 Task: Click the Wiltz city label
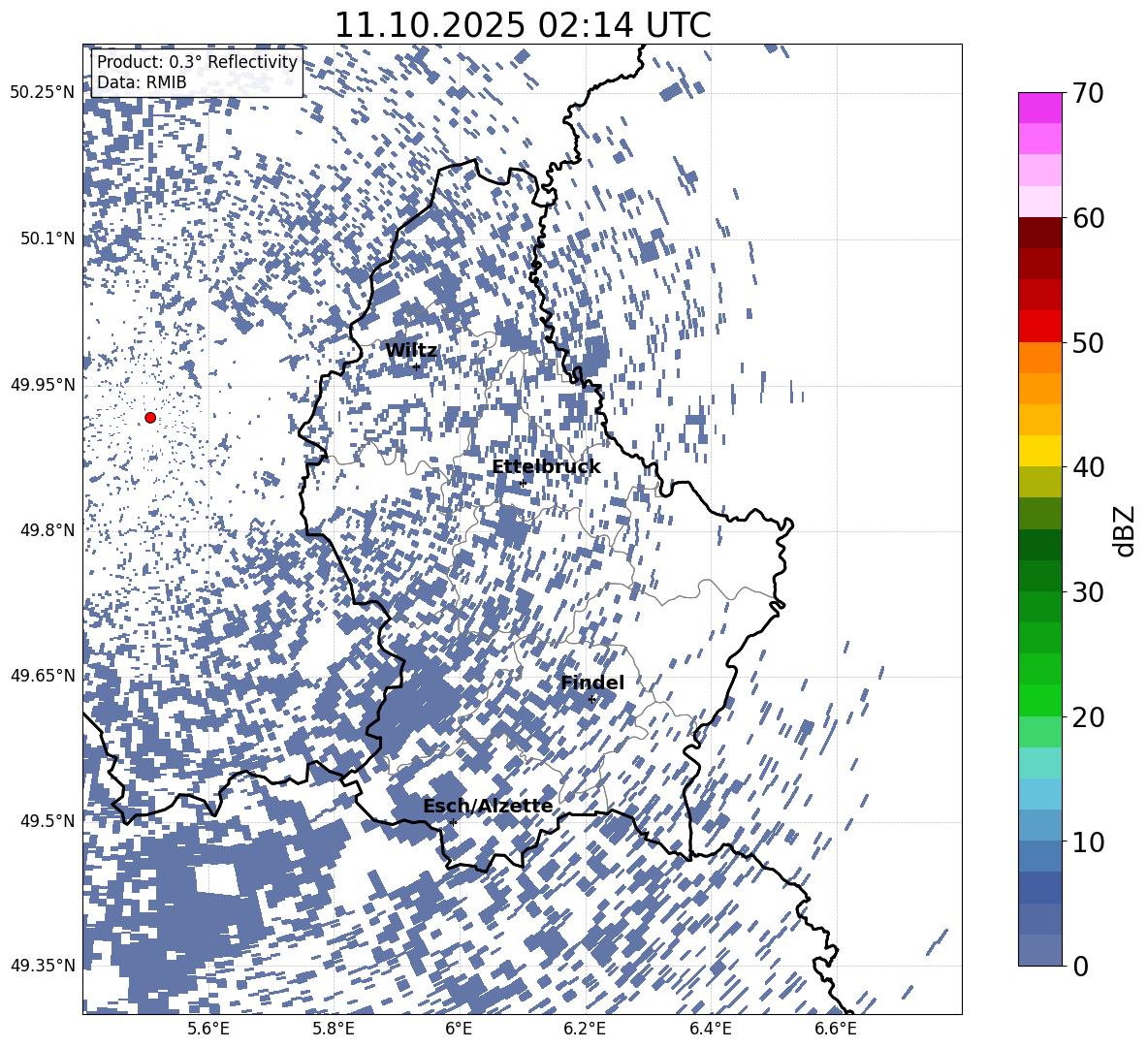coord(411,351)
